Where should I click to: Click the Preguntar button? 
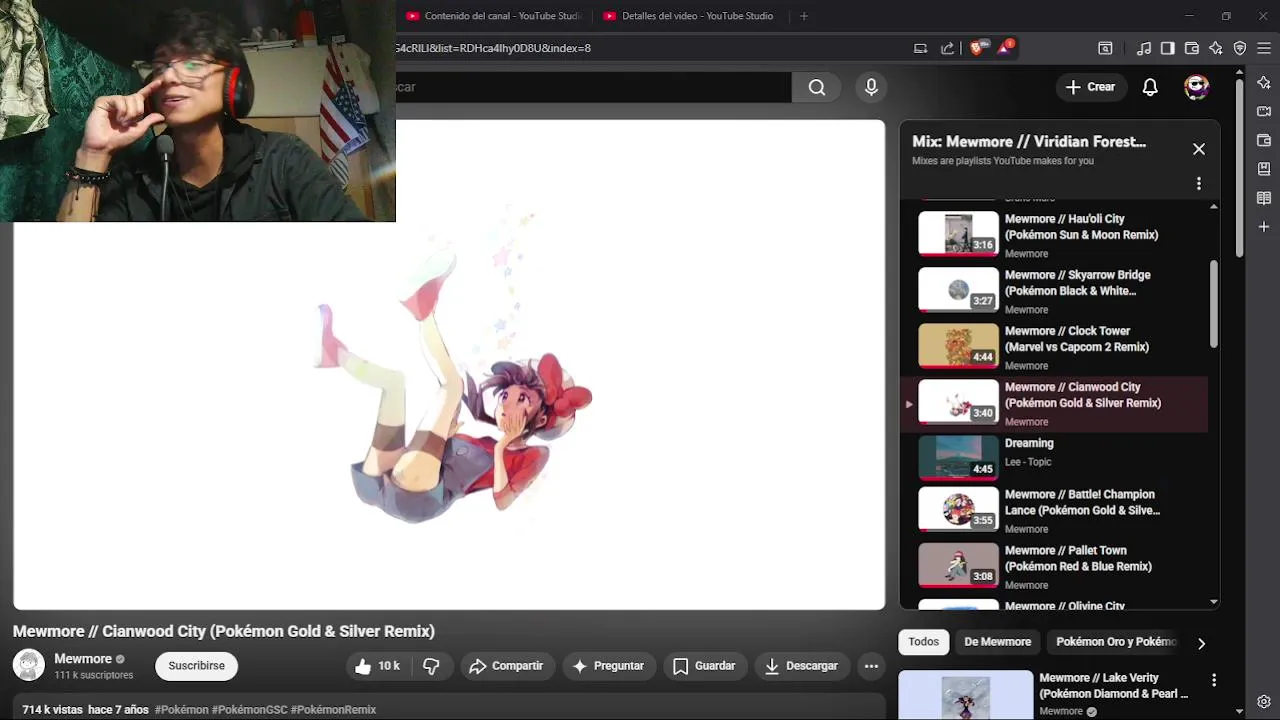608,666
